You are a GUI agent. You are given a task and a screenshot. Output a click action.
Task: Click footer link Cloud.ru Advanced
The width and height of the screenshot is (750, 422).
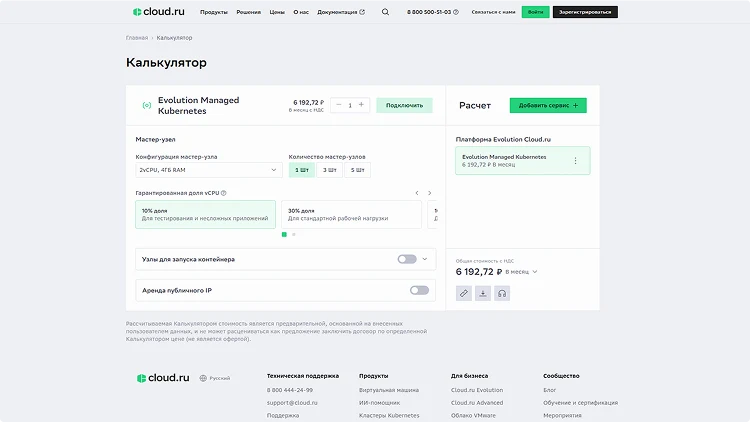click(477, 403)
